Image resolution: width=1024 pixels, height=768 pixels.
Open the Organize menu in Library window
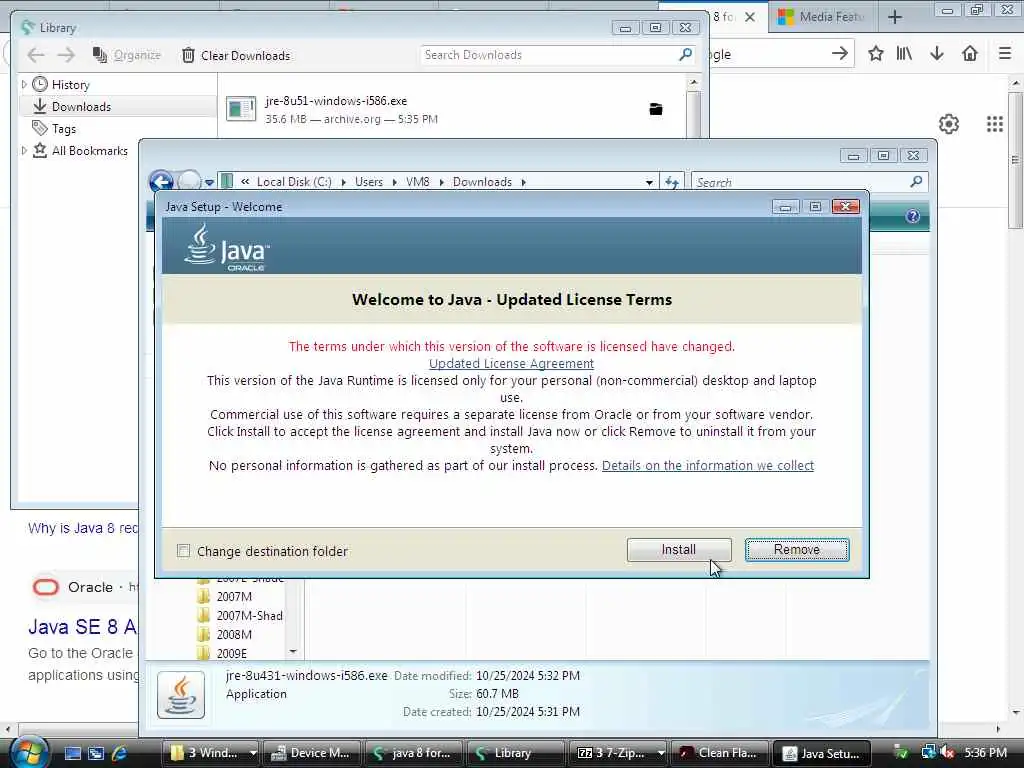pos(127,56)
